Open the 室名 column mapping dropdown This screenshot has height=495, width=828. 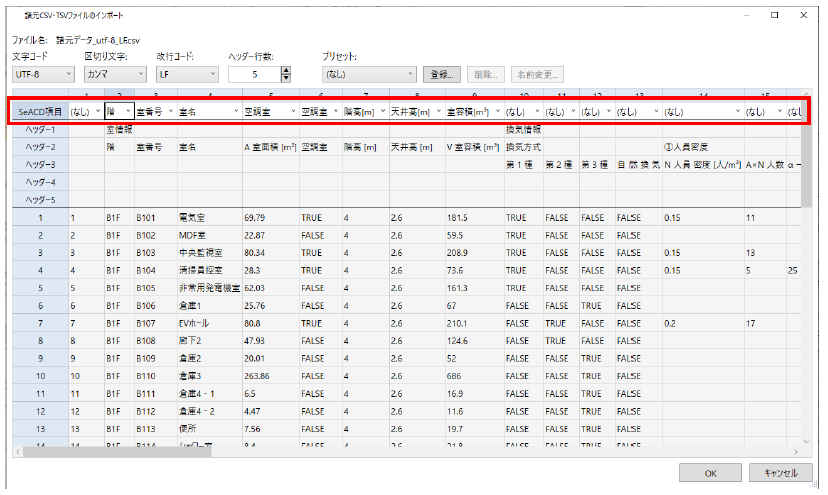(208, 111)
